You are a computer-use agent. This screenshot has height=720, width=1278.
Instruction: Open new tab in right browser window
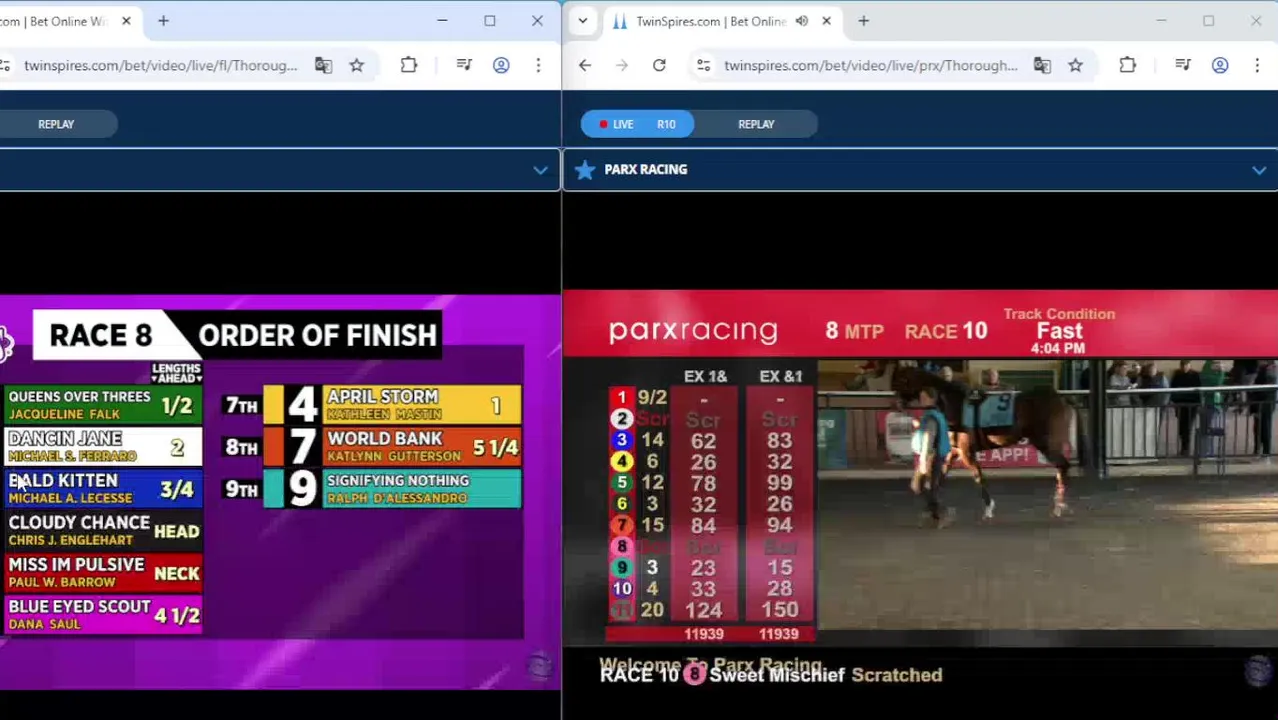[x=863, y=21]
